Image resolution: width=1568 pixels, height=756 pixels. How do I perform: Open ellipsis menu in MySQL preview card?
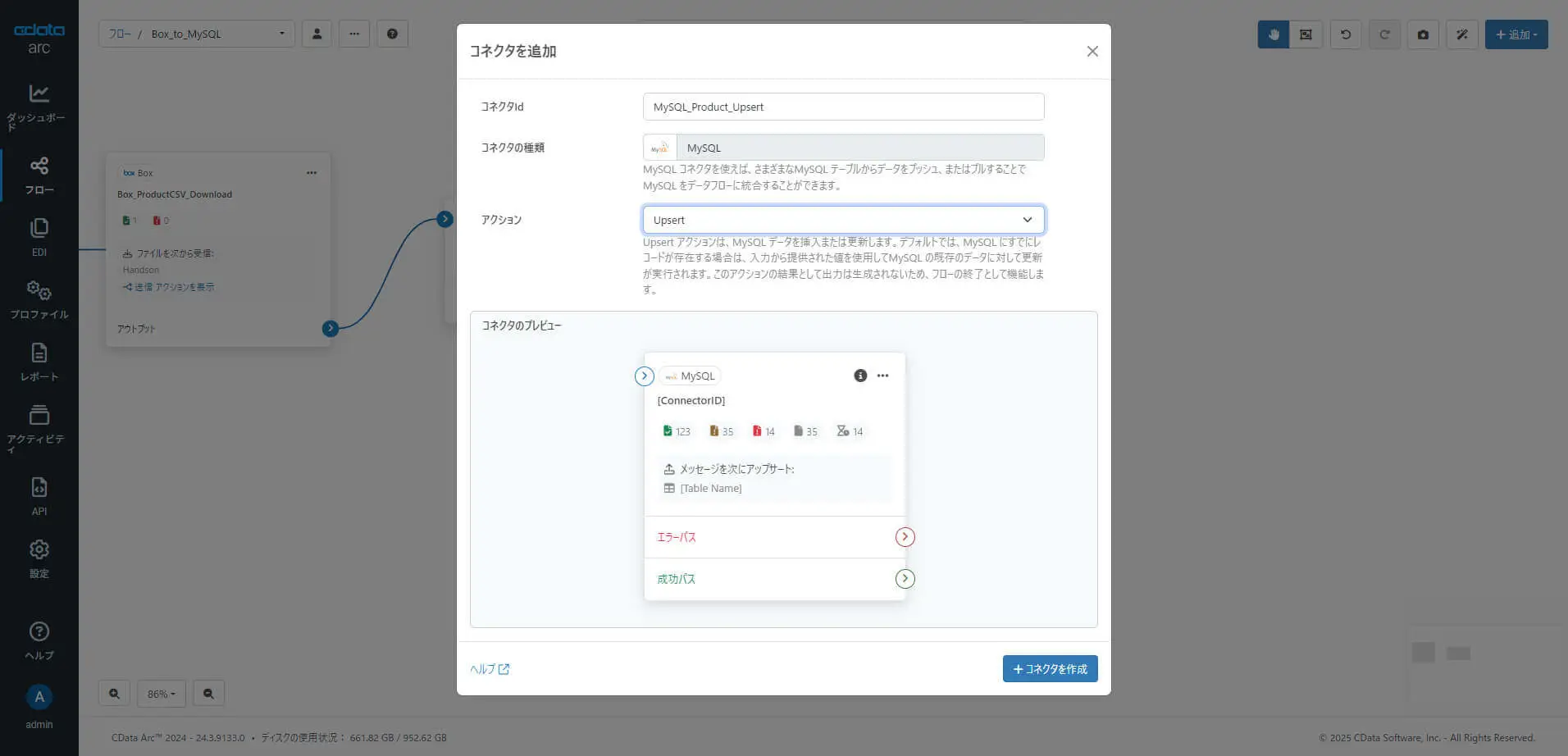pos(882,376)
